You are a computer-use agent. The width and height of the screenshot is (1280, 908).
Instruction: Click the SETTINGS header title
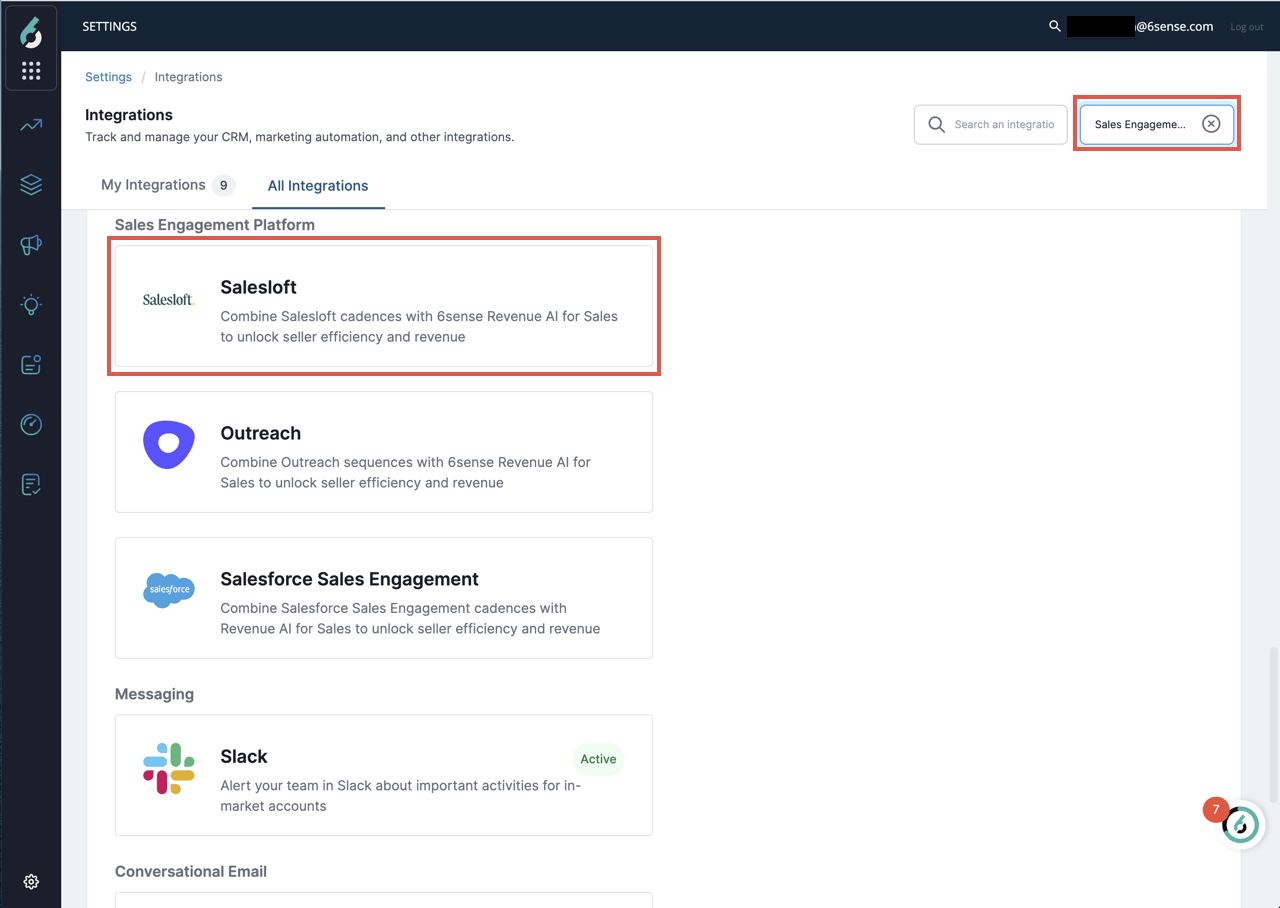click(x=109, y=26)
